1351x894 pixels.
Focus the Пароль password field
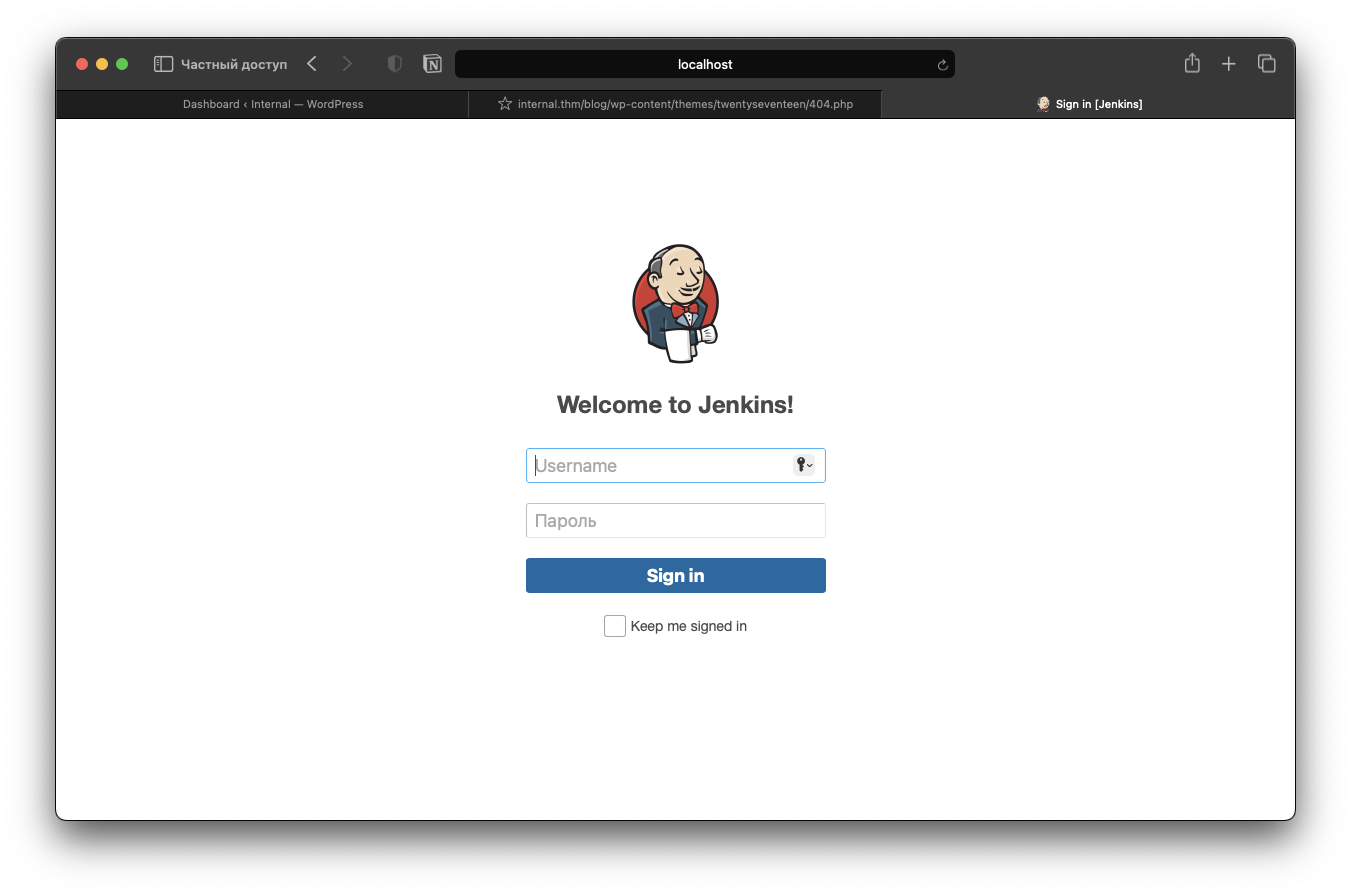(x=675, y=521)
